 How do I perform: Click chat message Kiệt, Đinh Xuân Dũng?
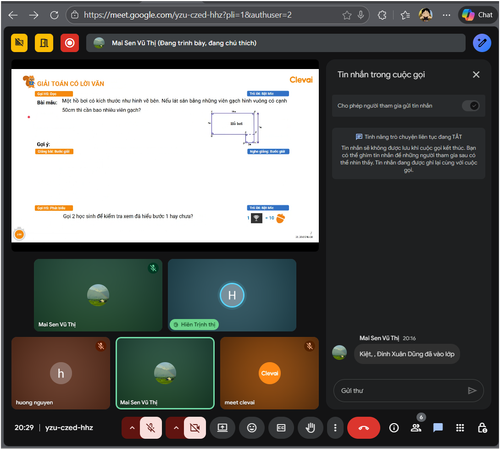[x=407, y=354]
